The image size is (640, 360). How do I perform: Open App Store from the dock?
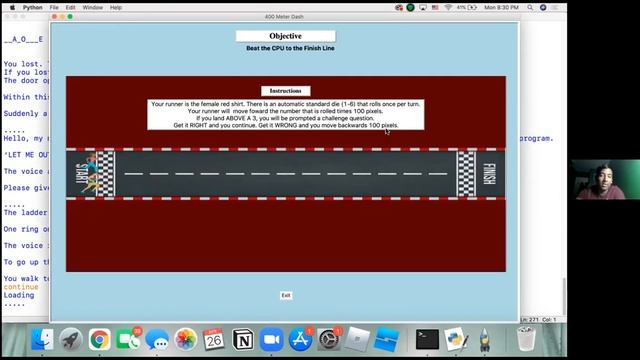[x=300, y=339]
